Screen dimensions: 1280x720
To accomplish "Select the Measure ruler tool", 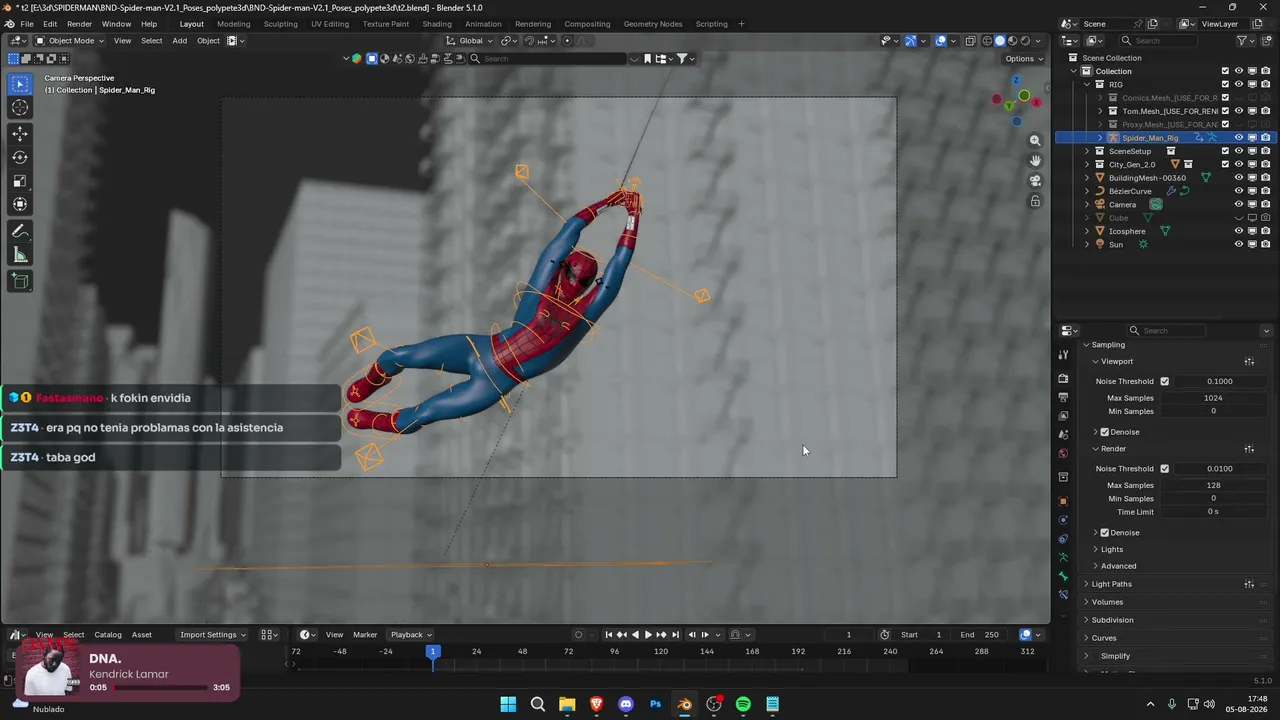I will [x=20, y=255].
